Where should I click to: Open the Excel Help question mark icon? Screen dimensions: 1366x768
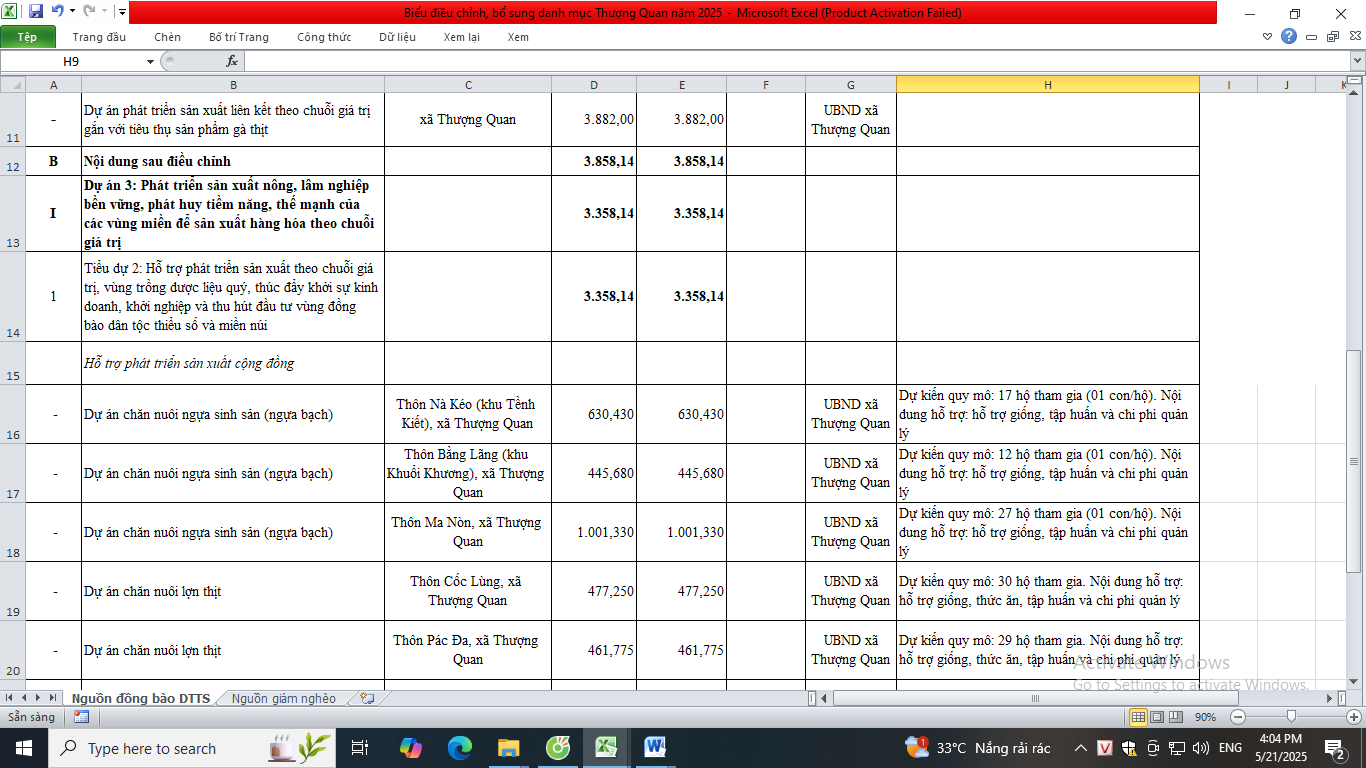coord(1289,37)
